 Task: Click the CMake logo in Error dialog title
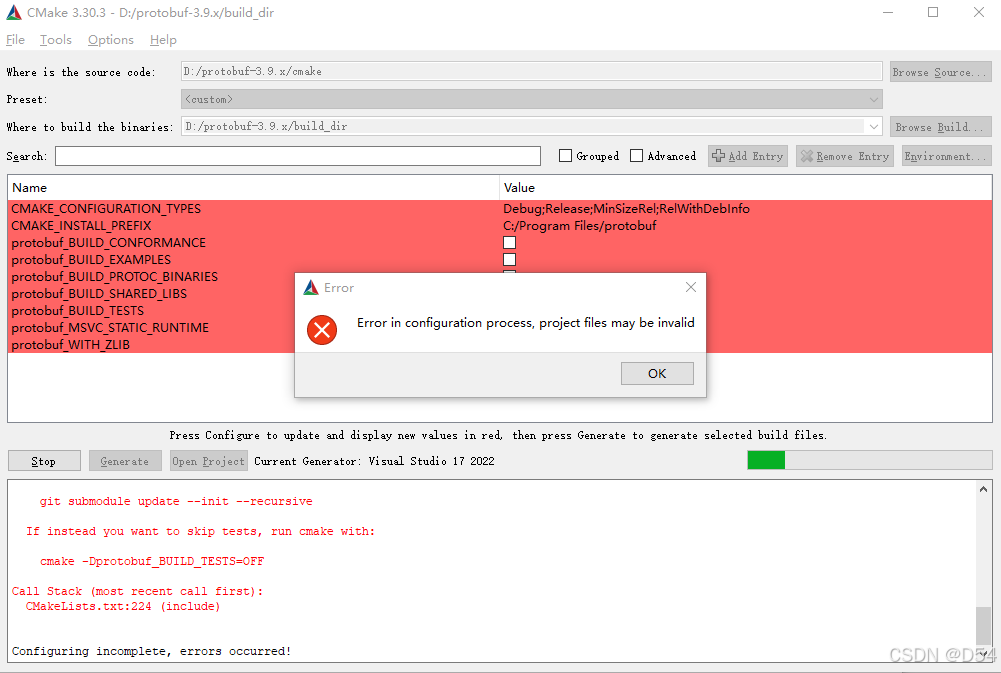pyautogui.click(x=311, y=287)
